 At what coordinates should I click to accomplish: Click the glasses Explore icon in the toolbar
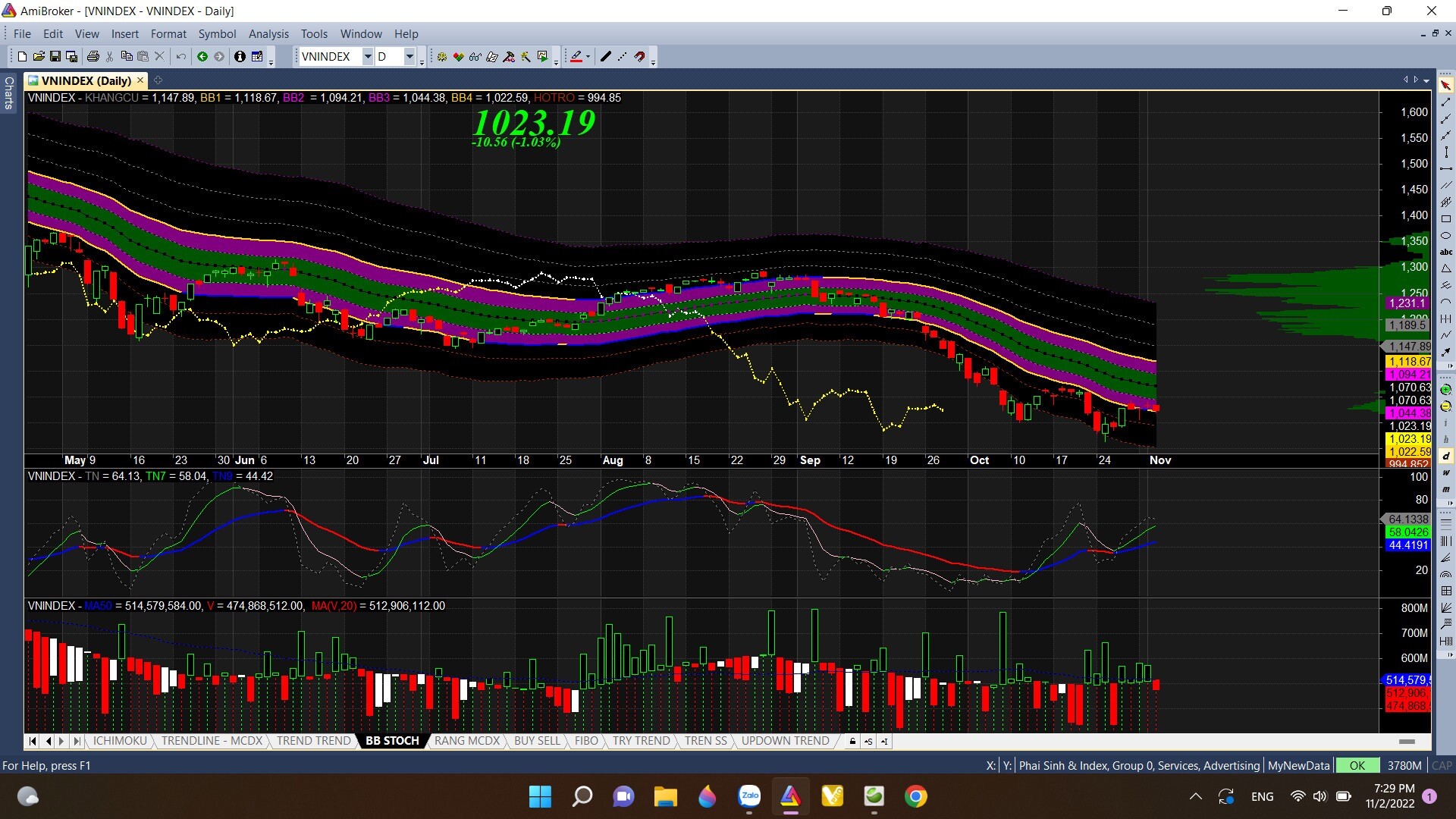pos(475,56)
